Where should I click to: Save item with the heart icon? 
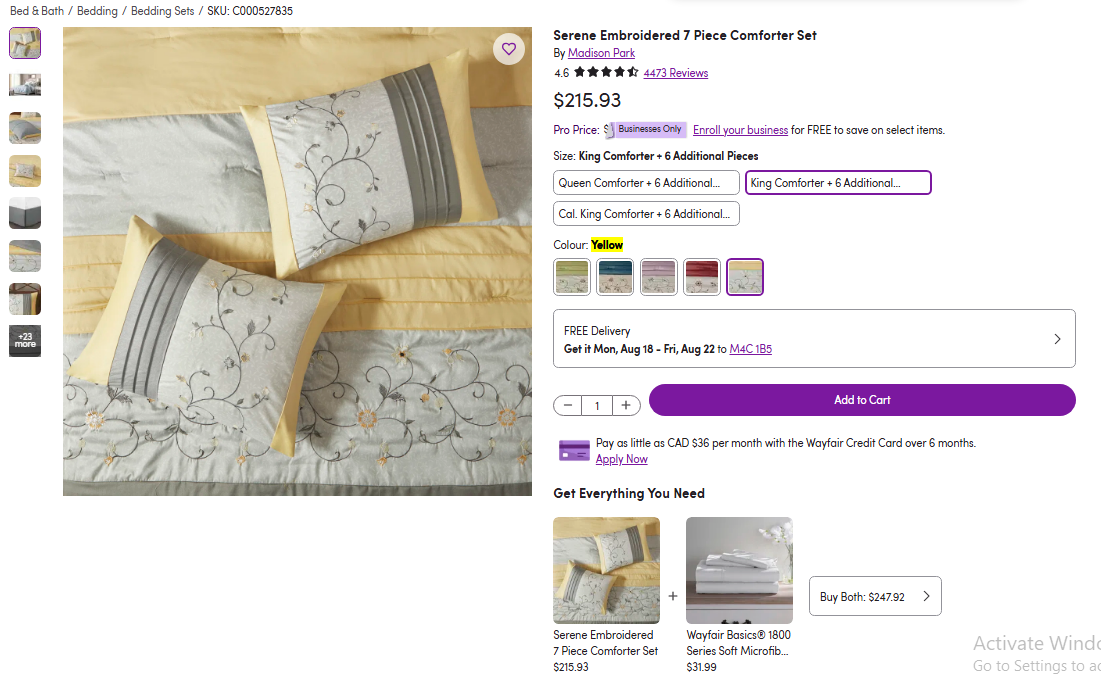(508, 49)
